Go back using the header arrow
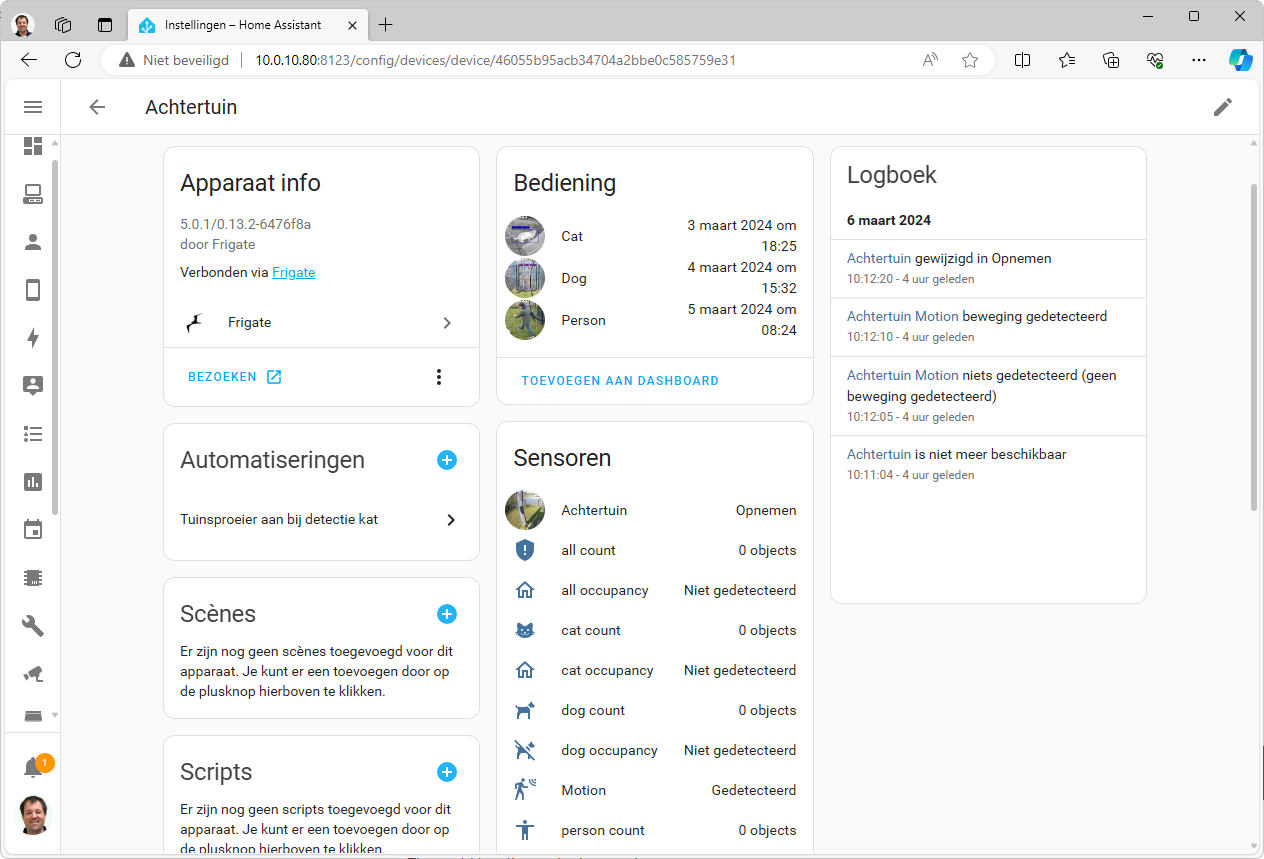Screen dimensions: 1264x859 click(x=97, y=107)
